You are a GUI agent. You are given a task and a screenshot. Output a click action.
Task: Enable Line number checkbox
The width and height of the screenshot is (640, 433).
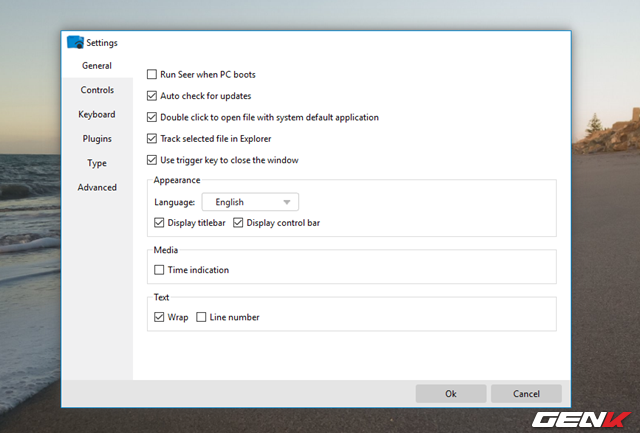point(202,317)
